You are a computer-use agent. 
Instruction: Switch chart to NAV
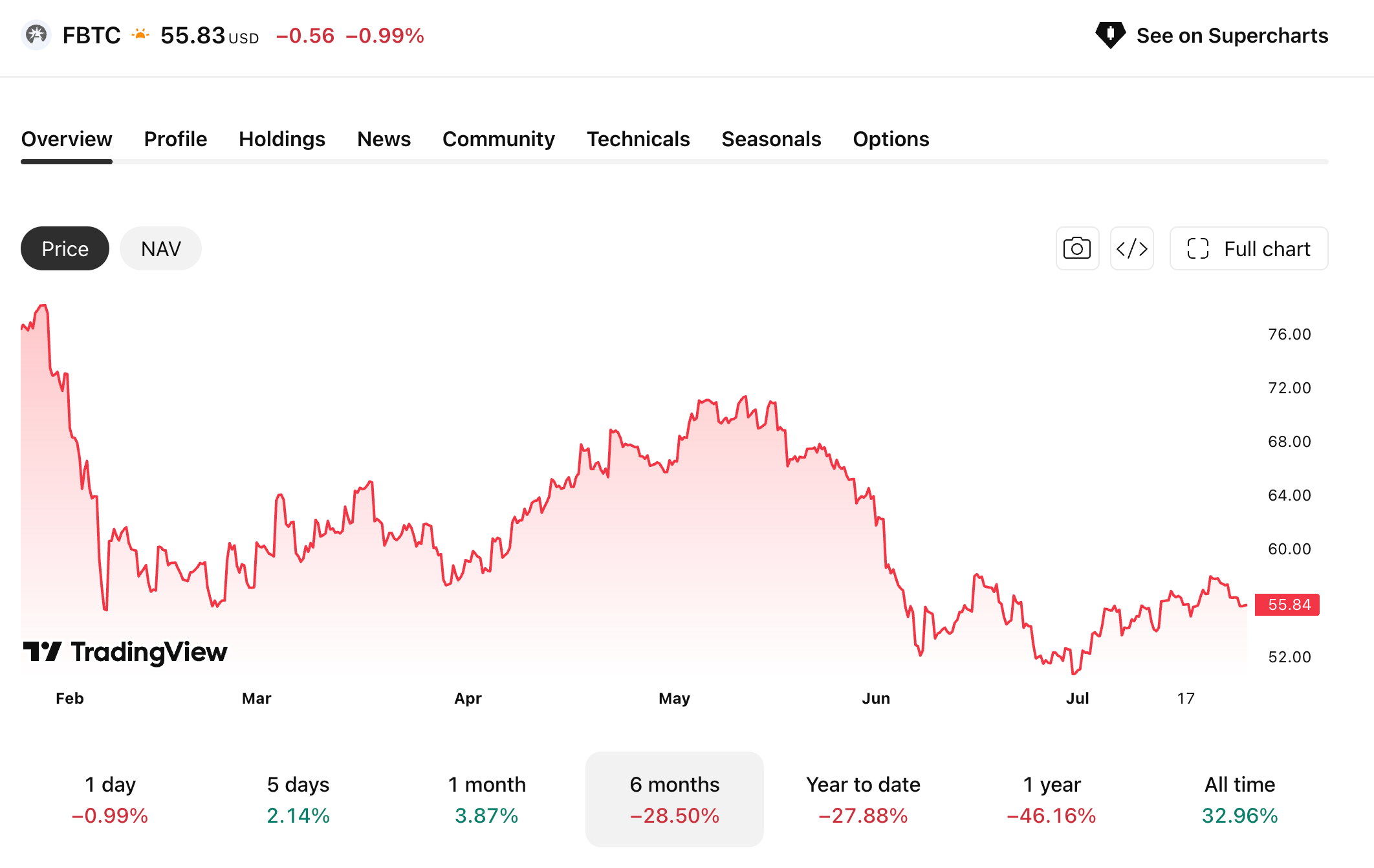pyautogui.click(x=160, y=248)
